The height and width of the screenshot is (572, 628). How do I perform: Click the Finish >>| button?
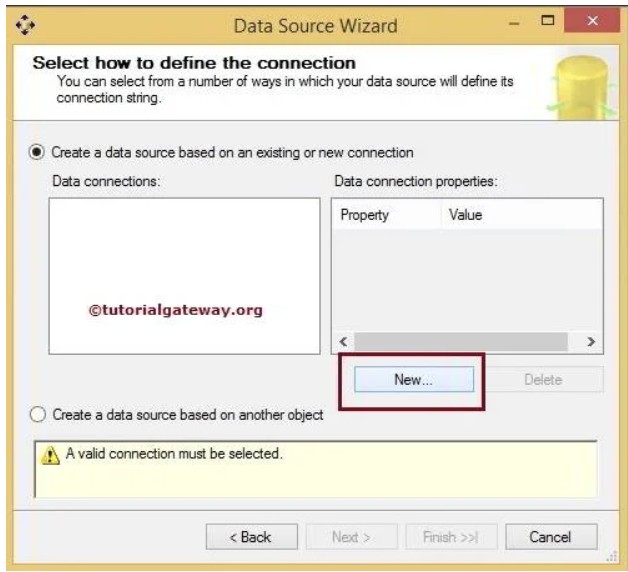(451, 537)
